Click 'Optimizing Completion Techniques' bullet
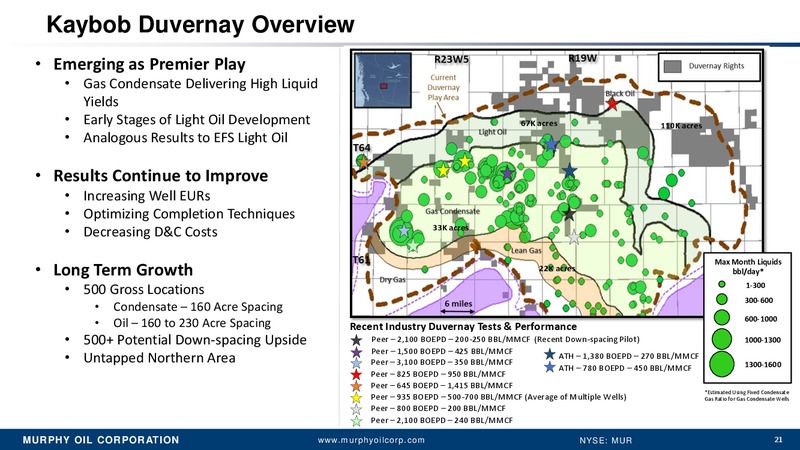 coord(189,214)
